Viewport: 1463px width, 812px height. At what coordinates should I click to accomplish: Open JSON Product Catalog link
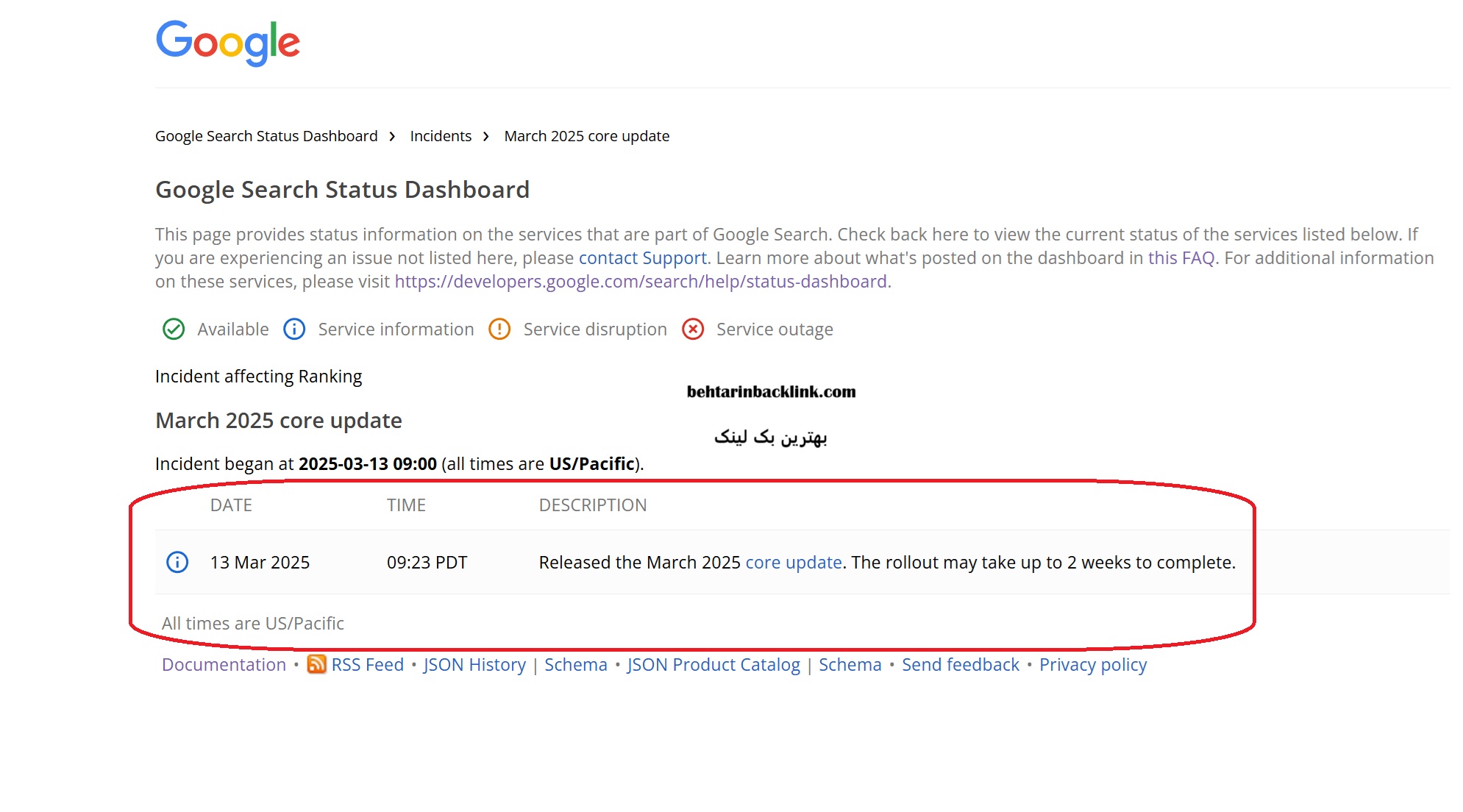[x=713, y=664]
